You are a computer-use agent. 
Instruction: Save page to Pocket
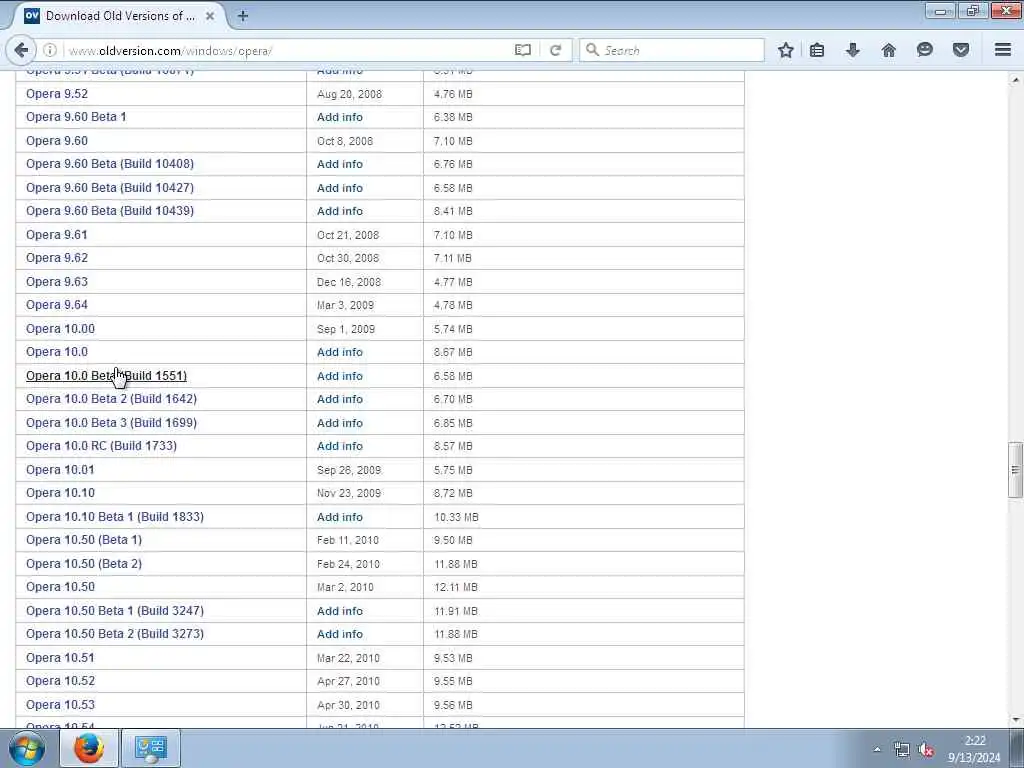coord(961,50)
